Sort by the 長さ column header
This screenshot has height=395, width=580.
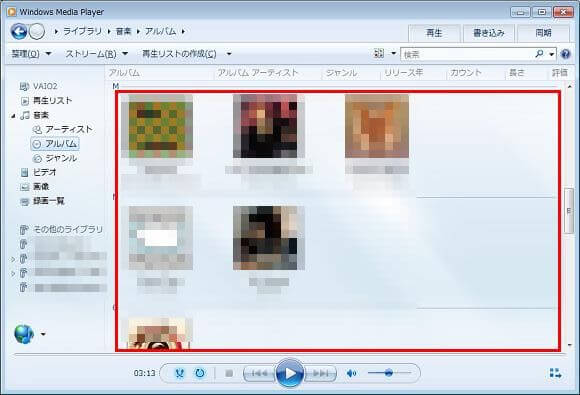click(517, 73)
